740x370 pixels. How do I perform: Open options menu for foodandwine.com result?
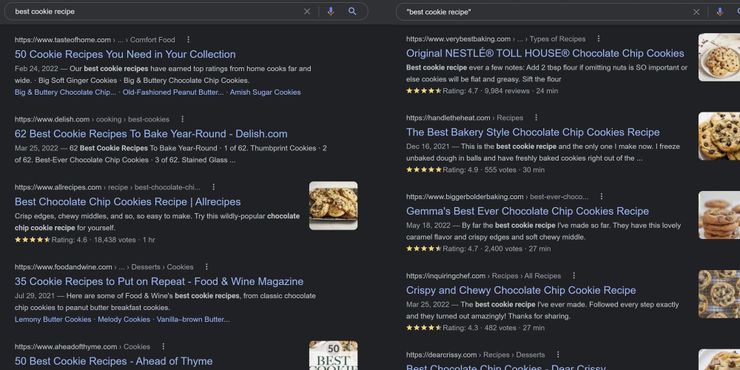(x=206, y=267)
